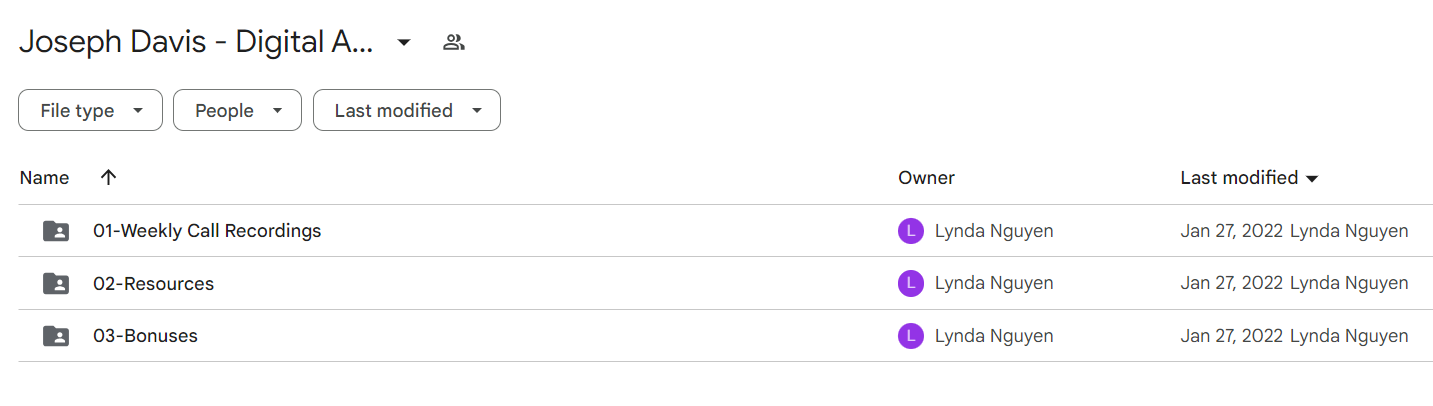1433x406 pixels.
Task: Sort by the Name column header
Action: (x=45, y=178)
